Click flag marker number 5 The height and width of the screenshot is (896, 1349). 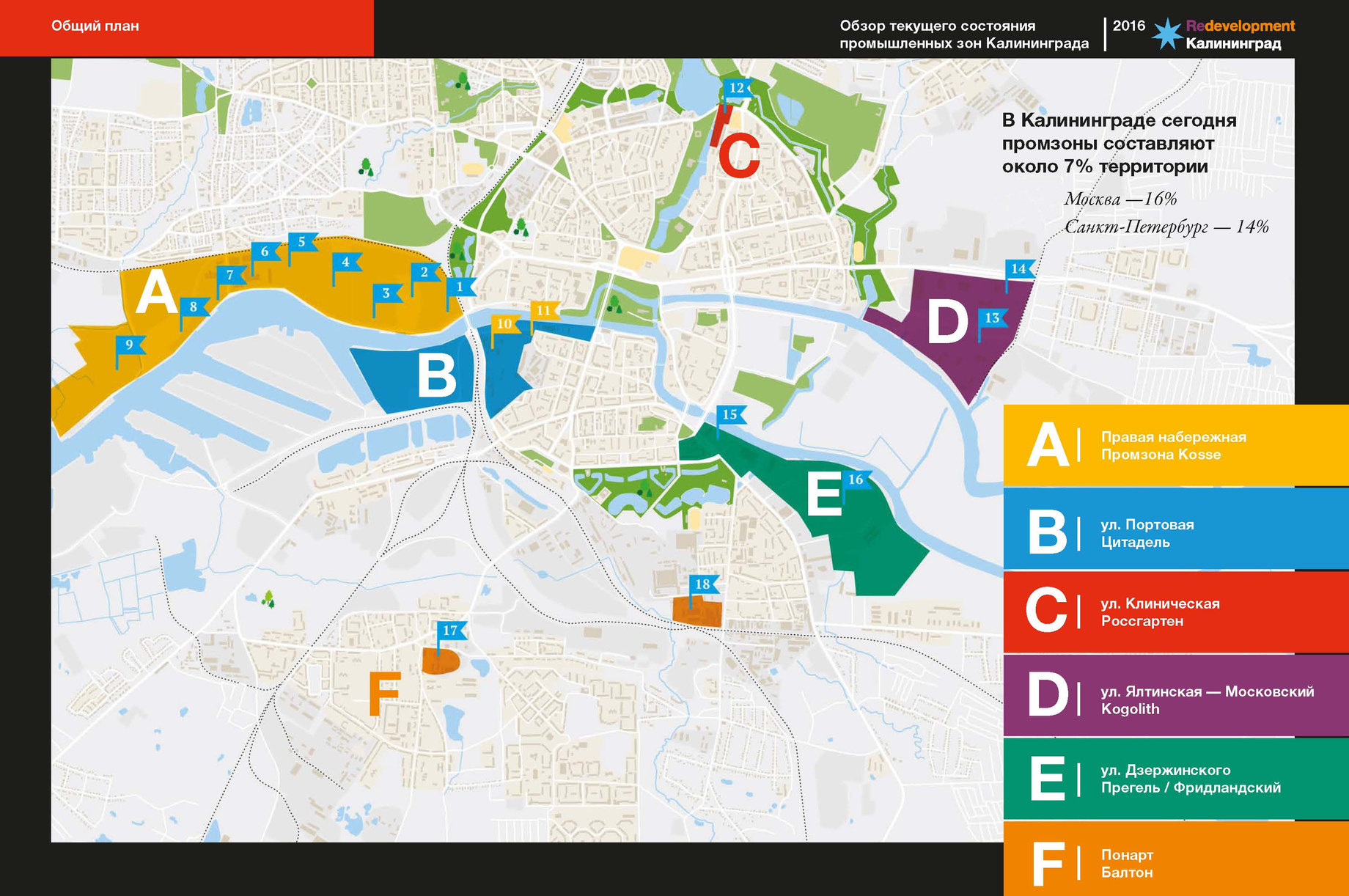click(x=302, y=241)
